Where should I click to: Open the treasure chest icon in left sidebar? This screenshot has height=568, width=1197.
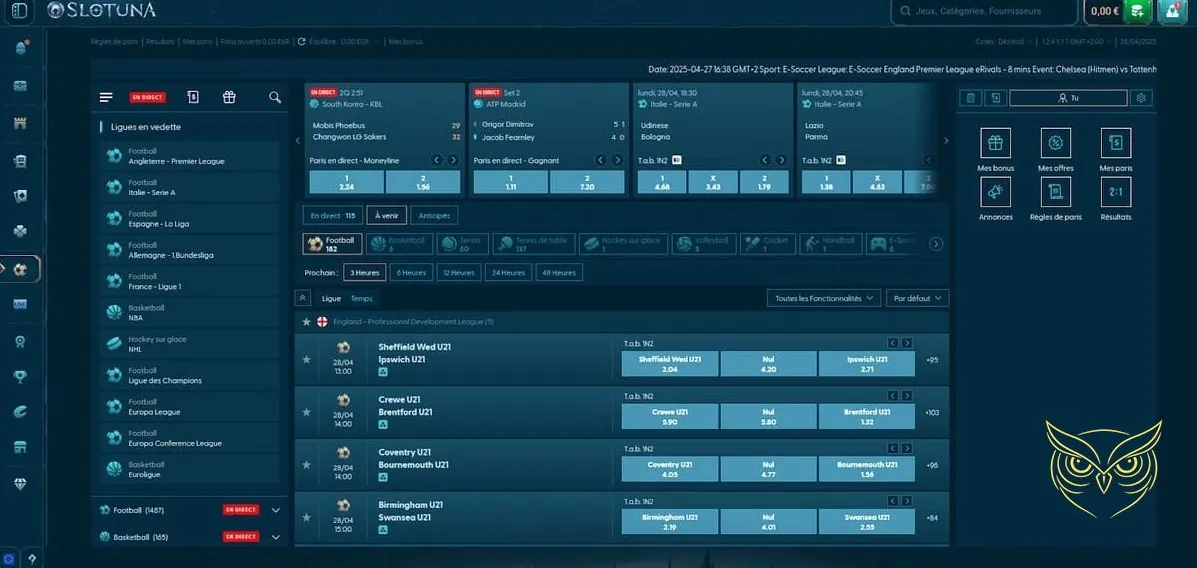point(21,86)
